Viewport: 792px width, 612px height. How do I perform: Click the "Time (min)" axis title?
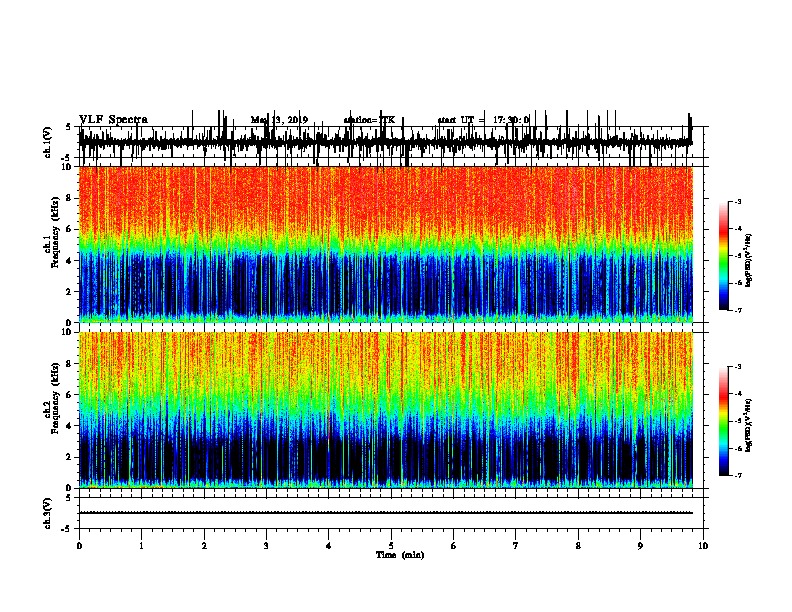pyautogui.click(x=400, y=555)
